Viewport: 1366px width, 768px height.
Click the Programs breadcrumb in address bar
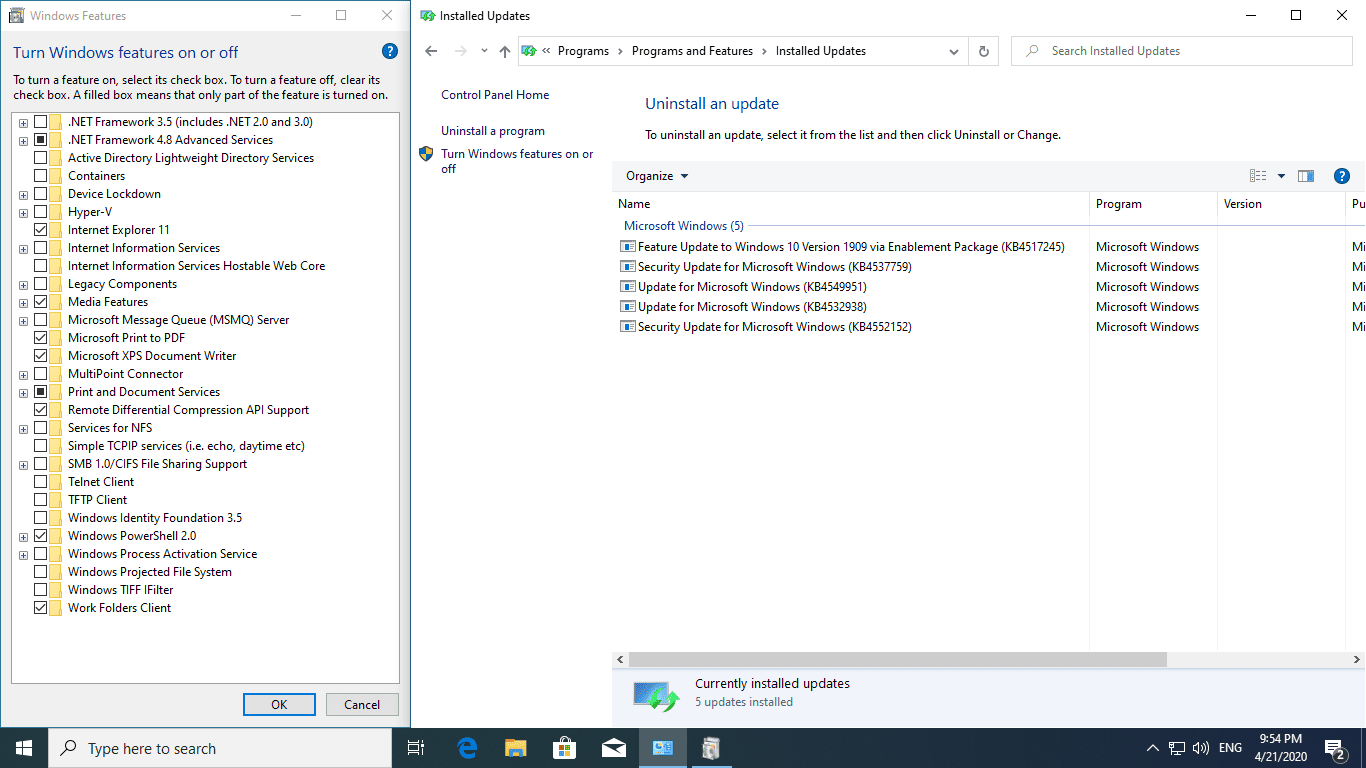click(583, 51)
